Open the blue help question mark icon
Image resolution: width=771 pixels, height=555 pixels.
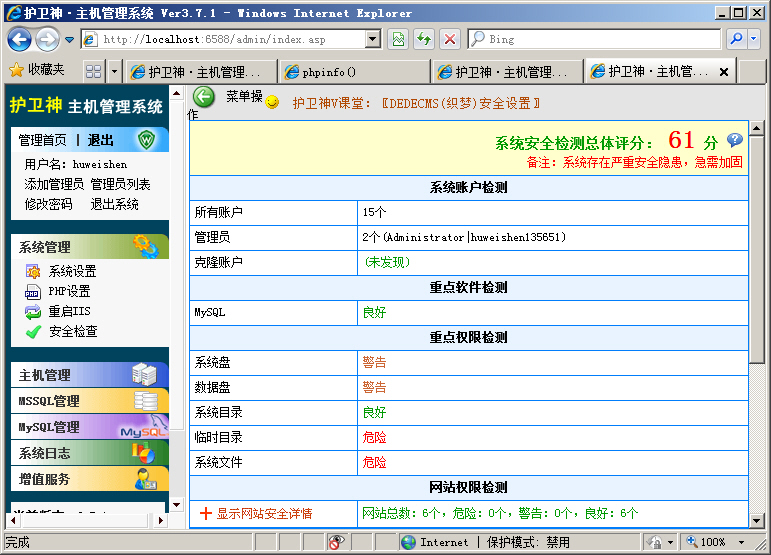pyautogui.click(x=735, y=141)
